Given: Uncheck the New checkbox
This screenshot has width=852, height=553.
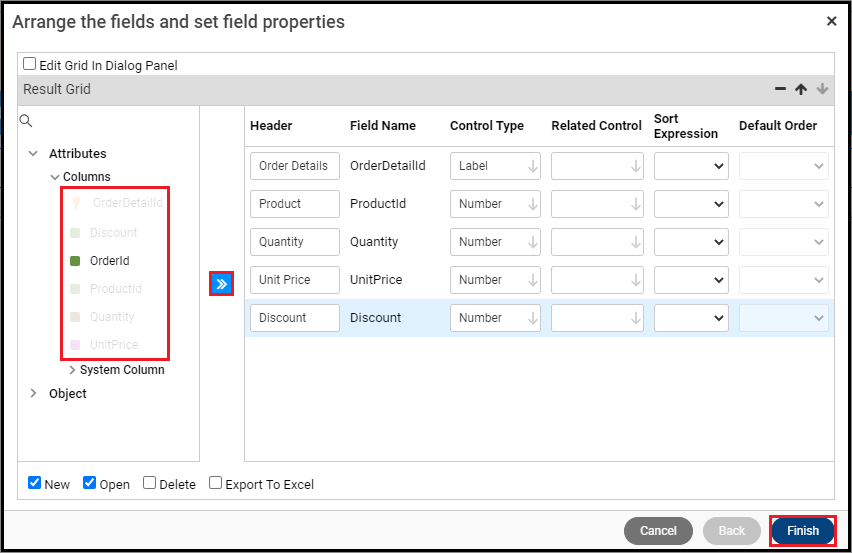Looking at the screenshot, I should point(35,483).
